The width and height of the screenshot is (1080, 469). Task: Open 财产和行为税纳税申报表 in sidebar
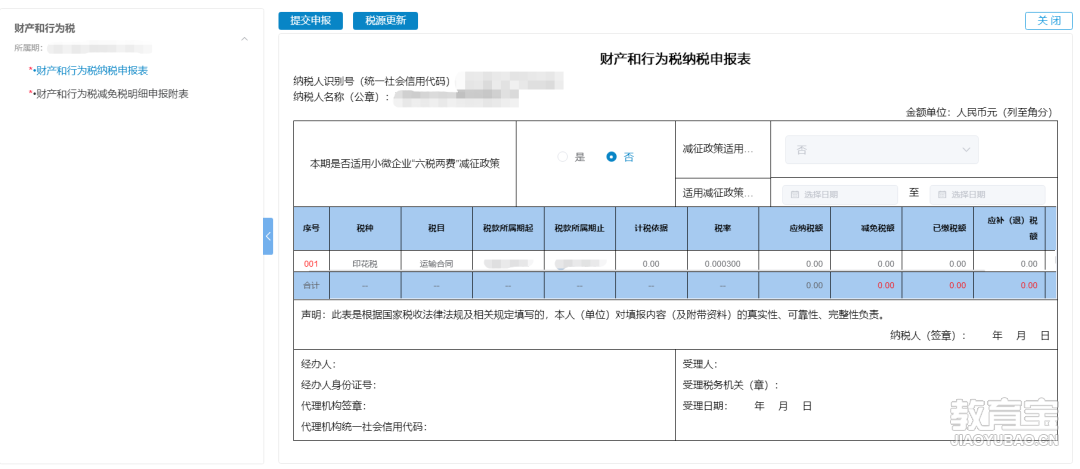[x=92, y=70]
